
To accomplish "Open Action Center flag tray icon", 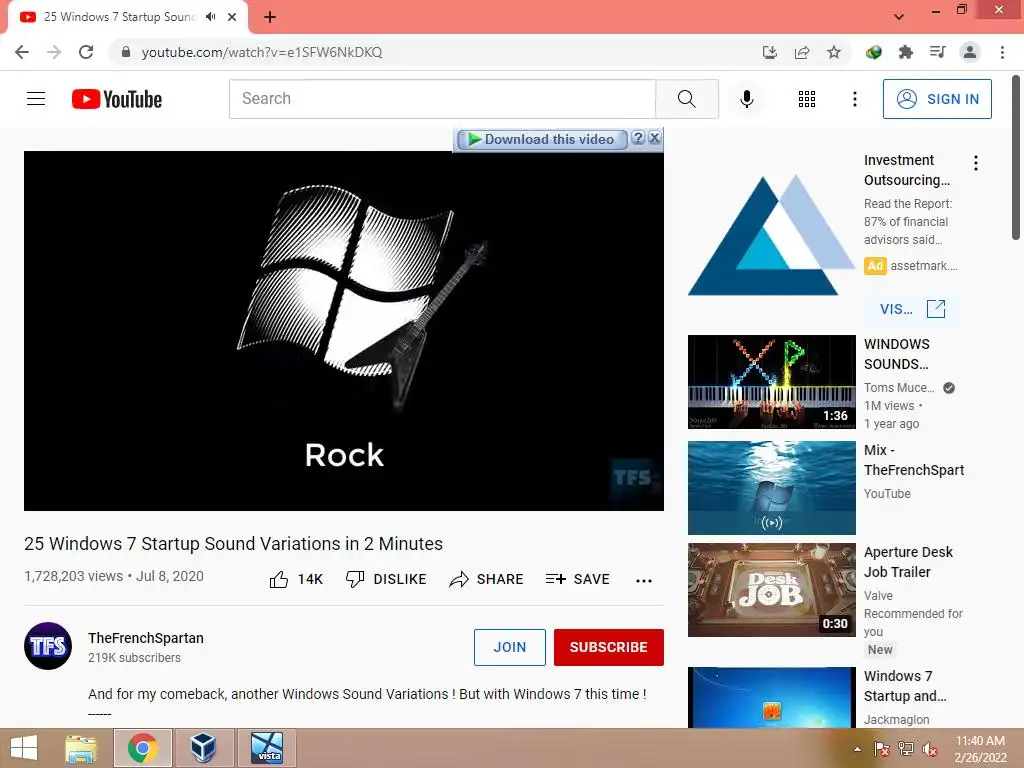I will point(882,749).
